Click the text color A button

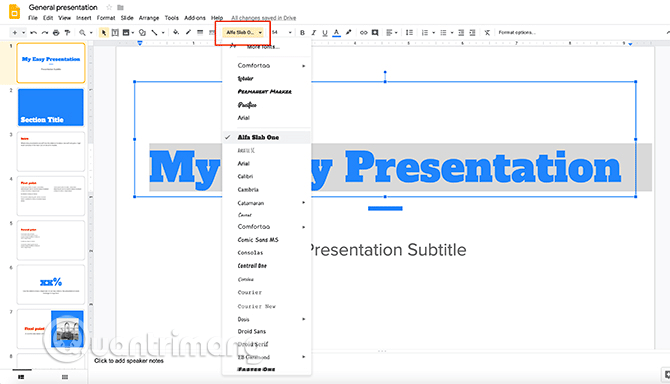pos(336,32)
